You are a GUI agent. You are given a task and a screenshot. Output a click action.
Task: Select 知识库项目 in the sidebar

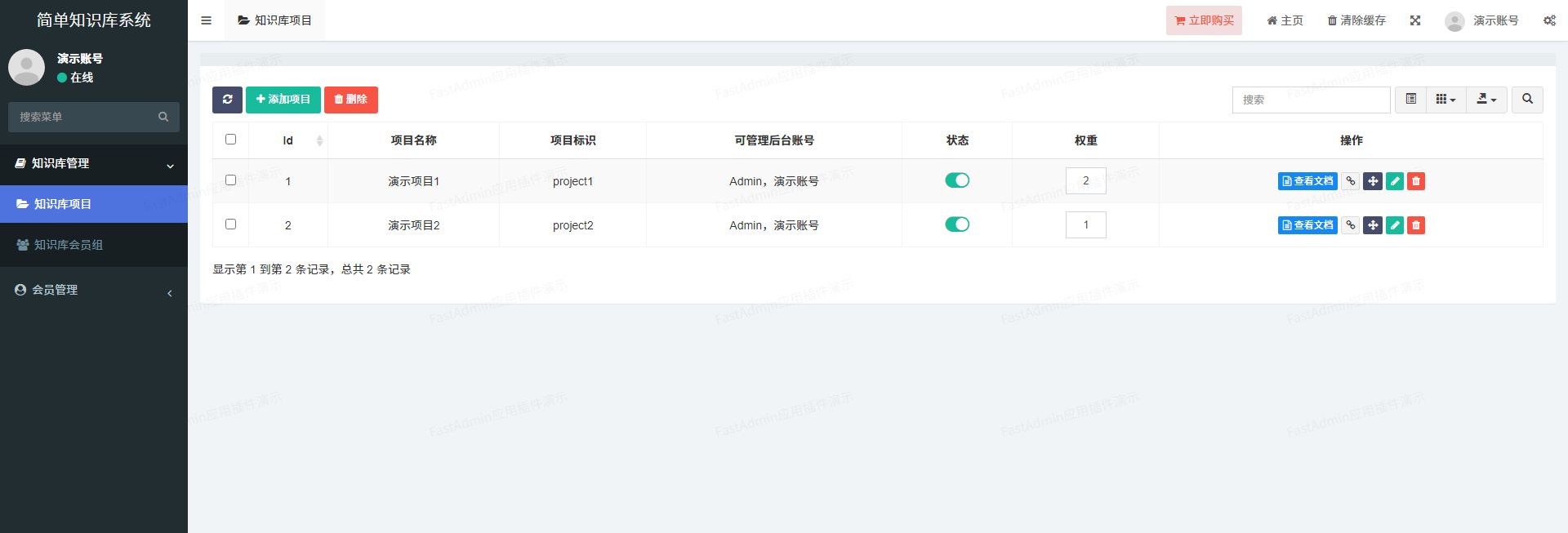coord(94,204)
